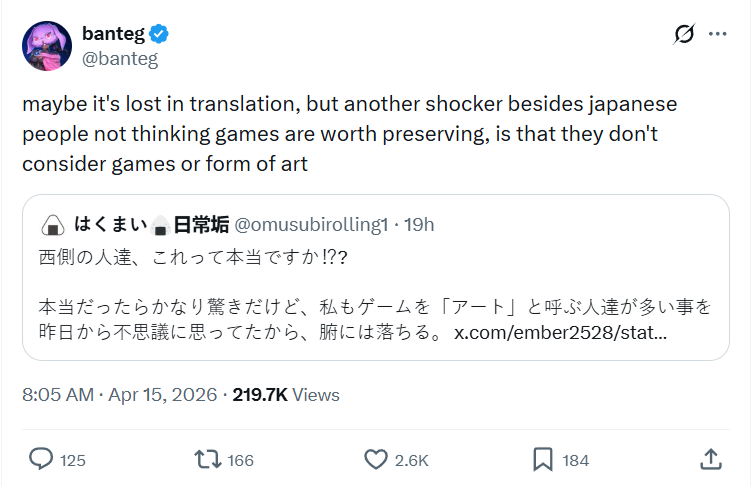Click the reply speech bubble icon
751x486 pixels.
(41, 459)
